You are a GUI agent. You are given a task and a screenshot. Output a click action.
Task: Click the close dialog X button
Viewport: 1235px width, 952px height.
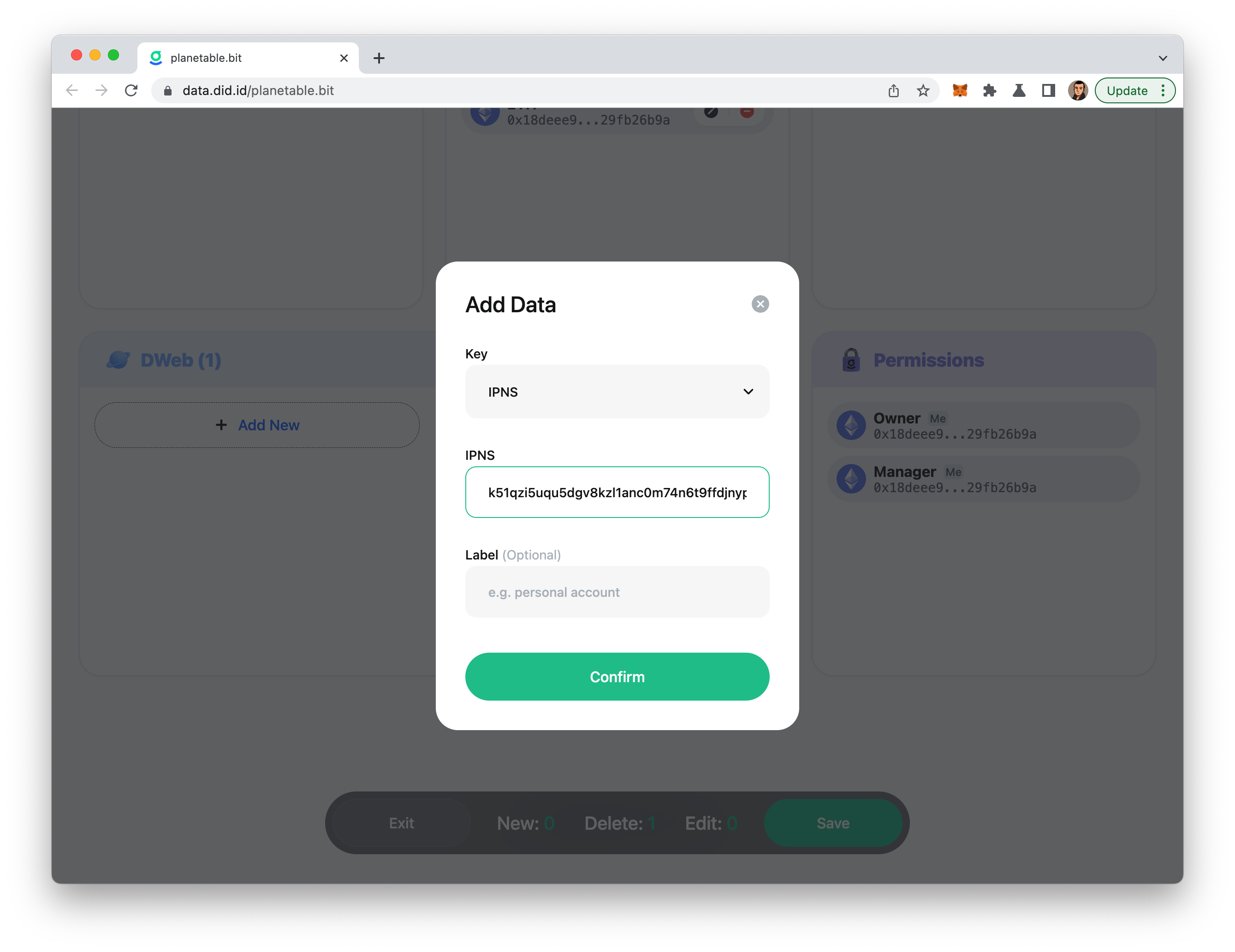(x=760, y=304)
